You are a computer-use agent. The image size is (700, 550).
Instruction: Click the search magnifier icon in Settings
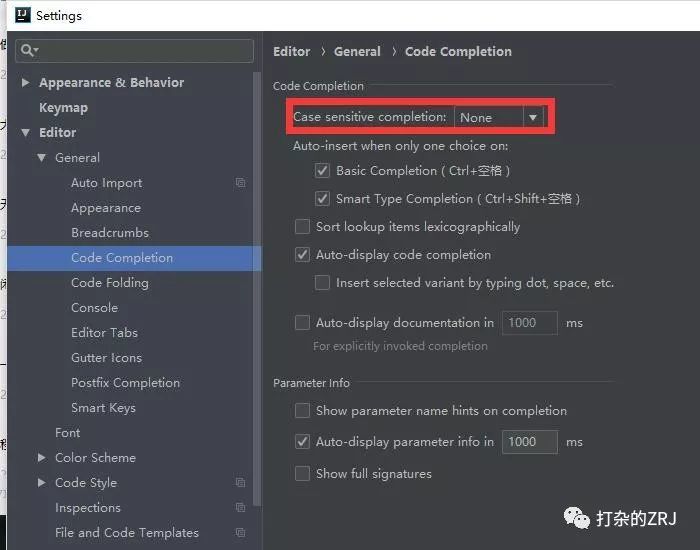click(x=29, y=50)
